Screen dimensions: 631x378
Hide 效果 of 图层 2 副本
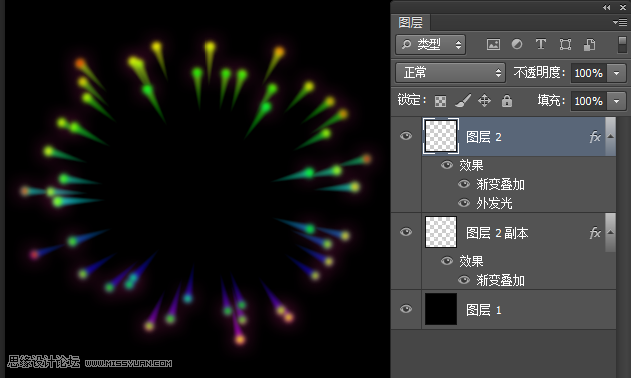(x=447, y=261)
